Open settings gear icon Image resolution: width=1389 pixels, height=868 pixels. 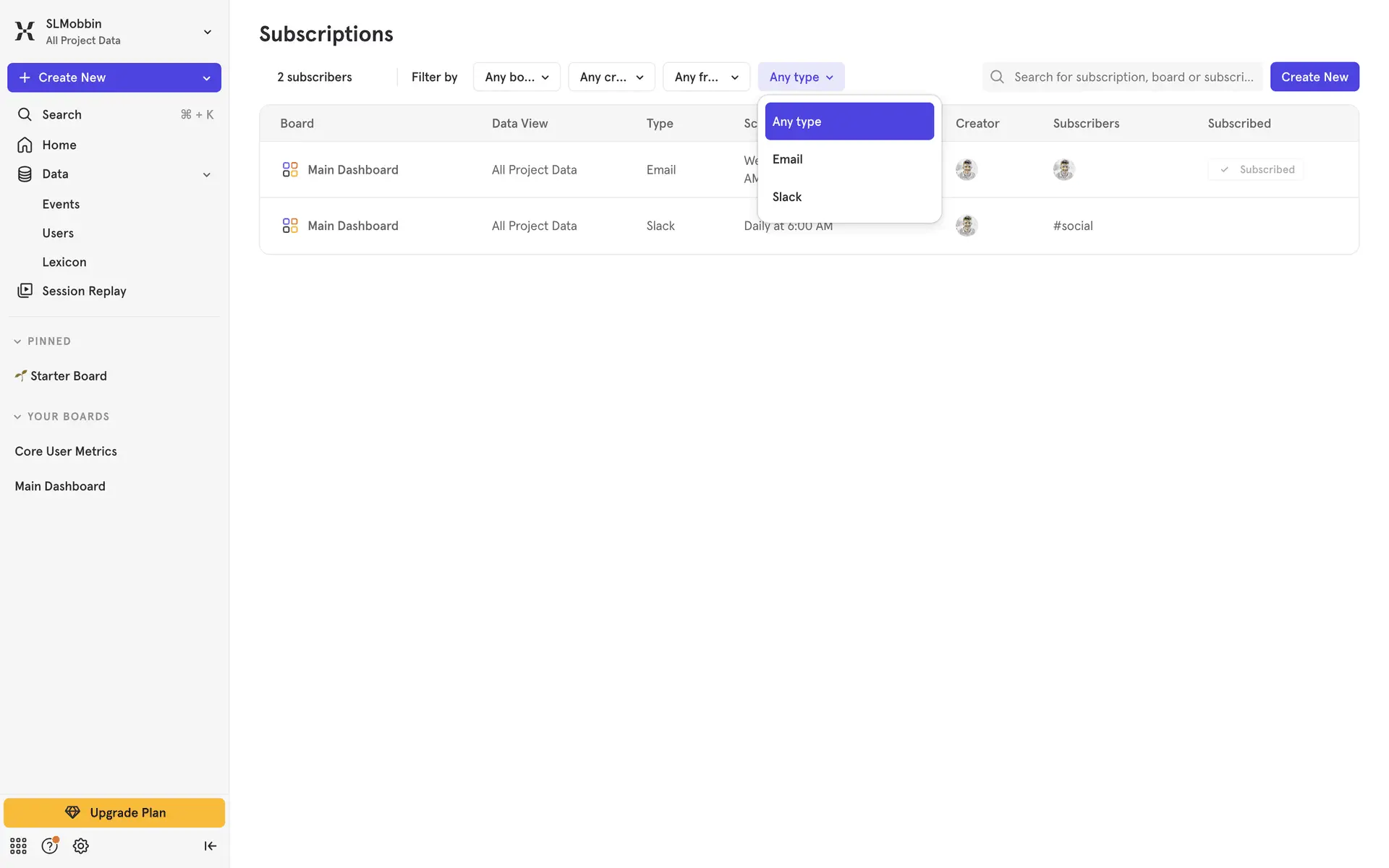81,846
